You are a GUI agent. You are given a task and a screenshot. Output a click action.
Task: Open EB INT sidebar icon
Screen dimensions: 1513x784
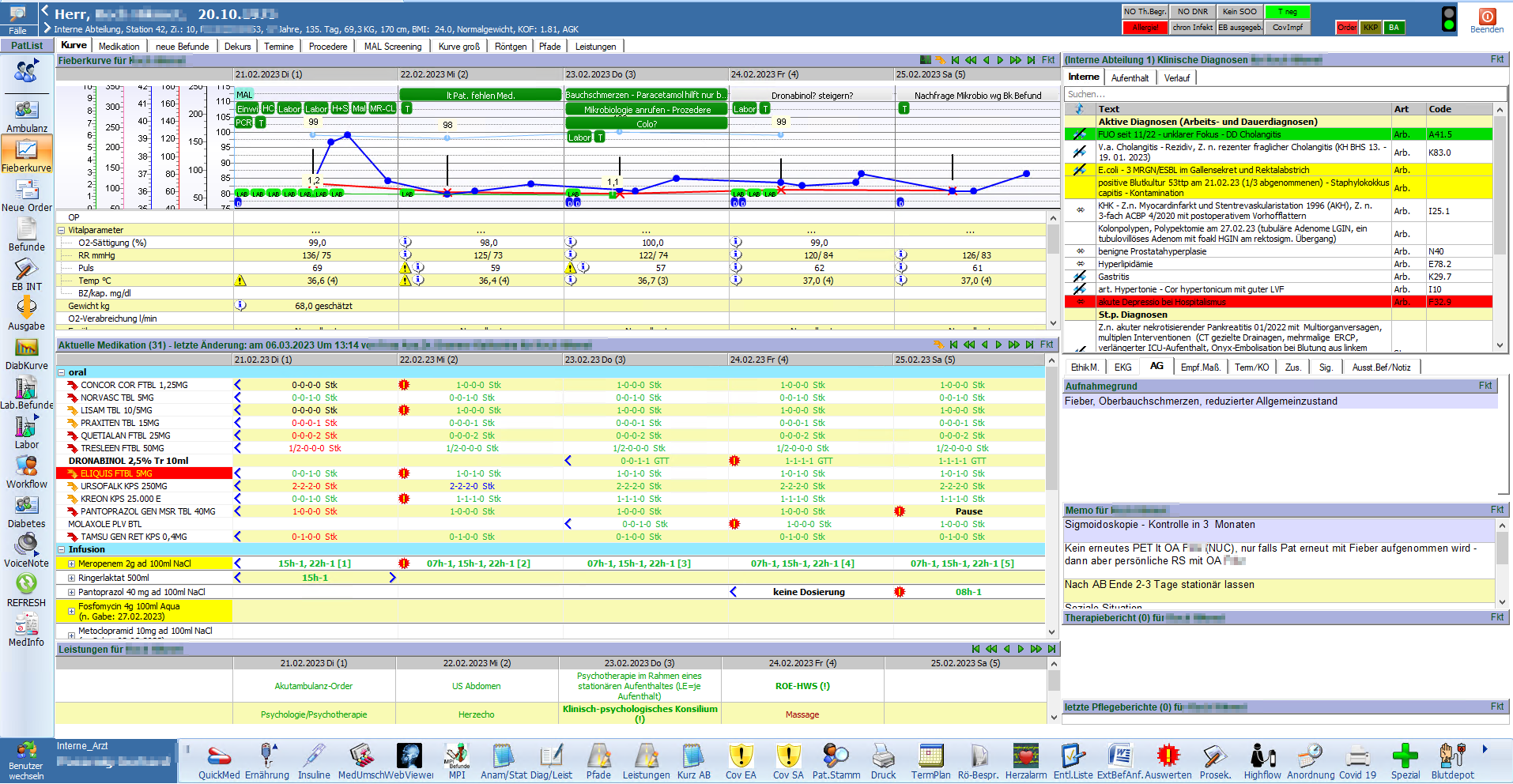(x=26, y=274)
